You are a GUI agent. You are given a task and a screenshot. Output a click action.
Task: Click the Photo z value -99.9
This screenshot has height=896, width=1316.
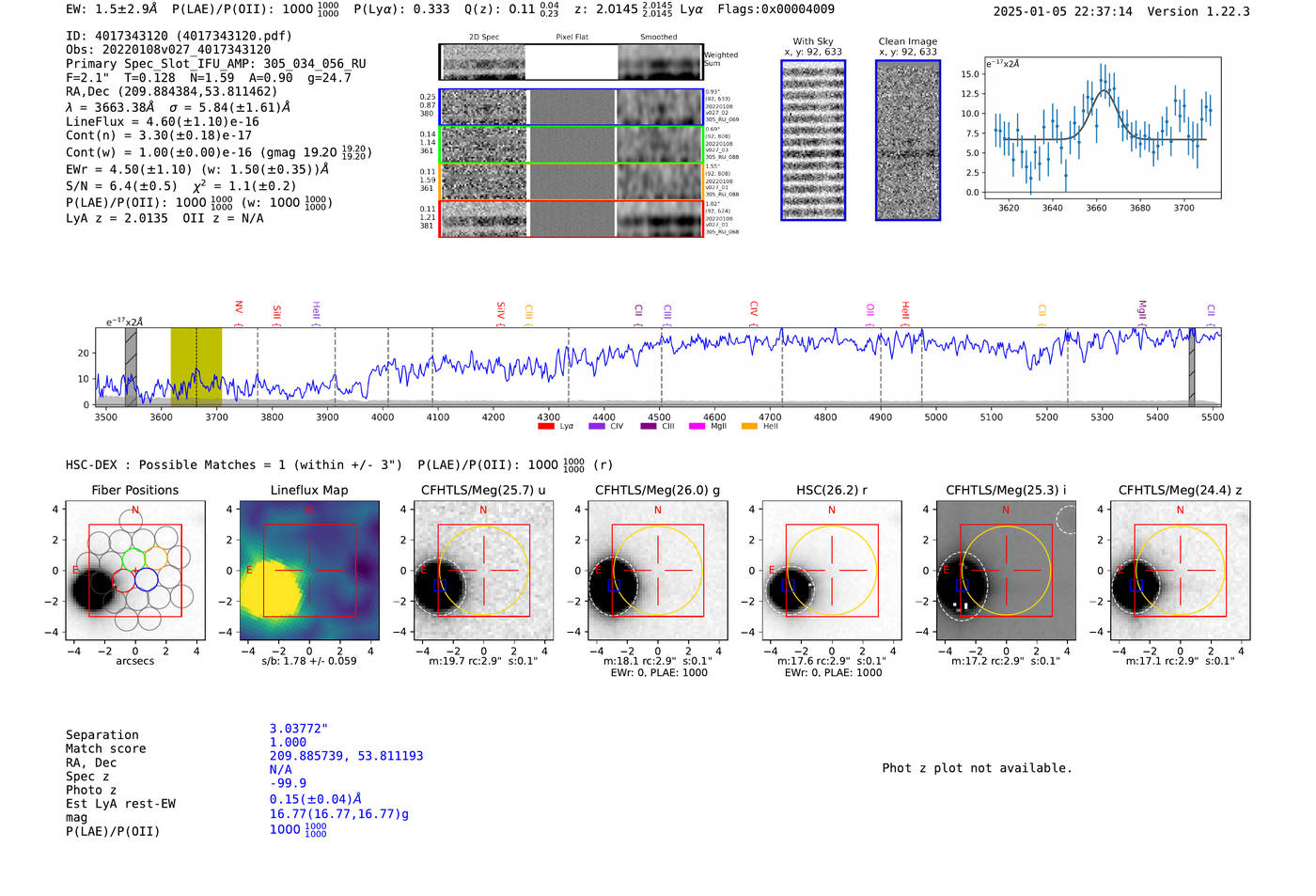pyautogui.click(x=288, y=783)
